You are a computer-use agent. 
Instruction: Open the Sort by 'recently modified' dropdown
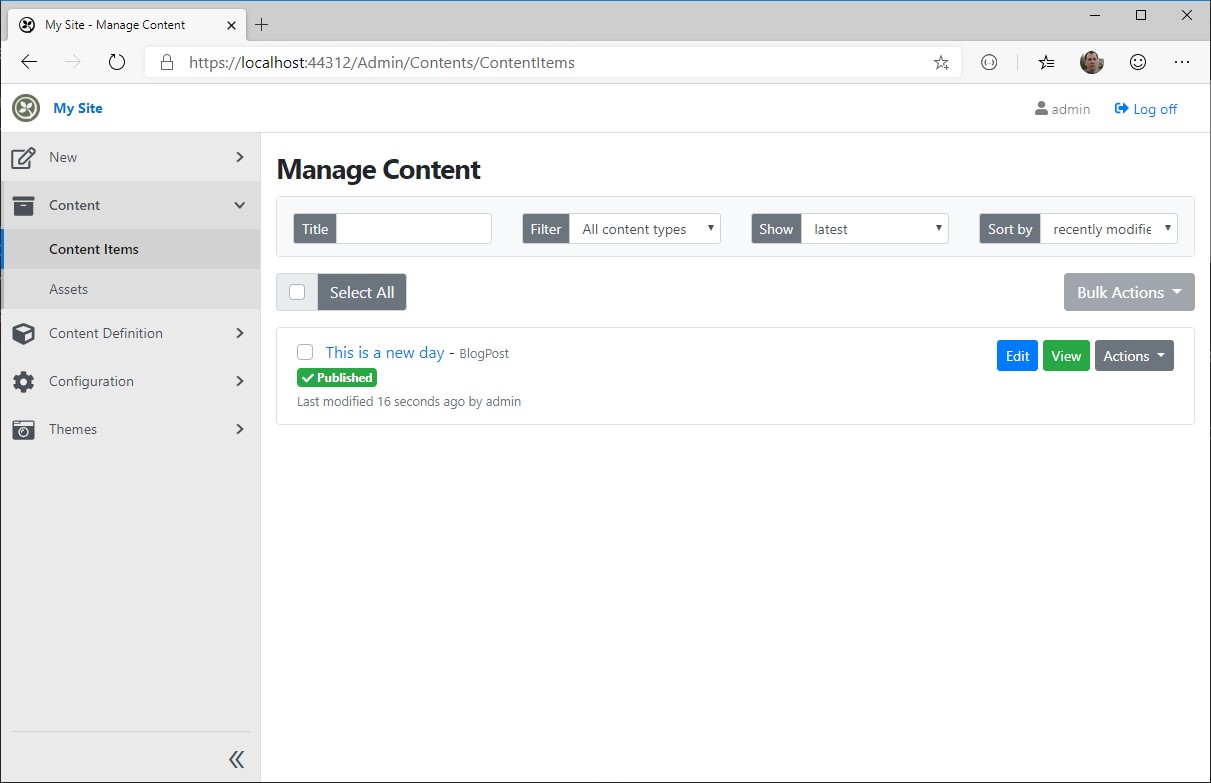click(1108, 228)
